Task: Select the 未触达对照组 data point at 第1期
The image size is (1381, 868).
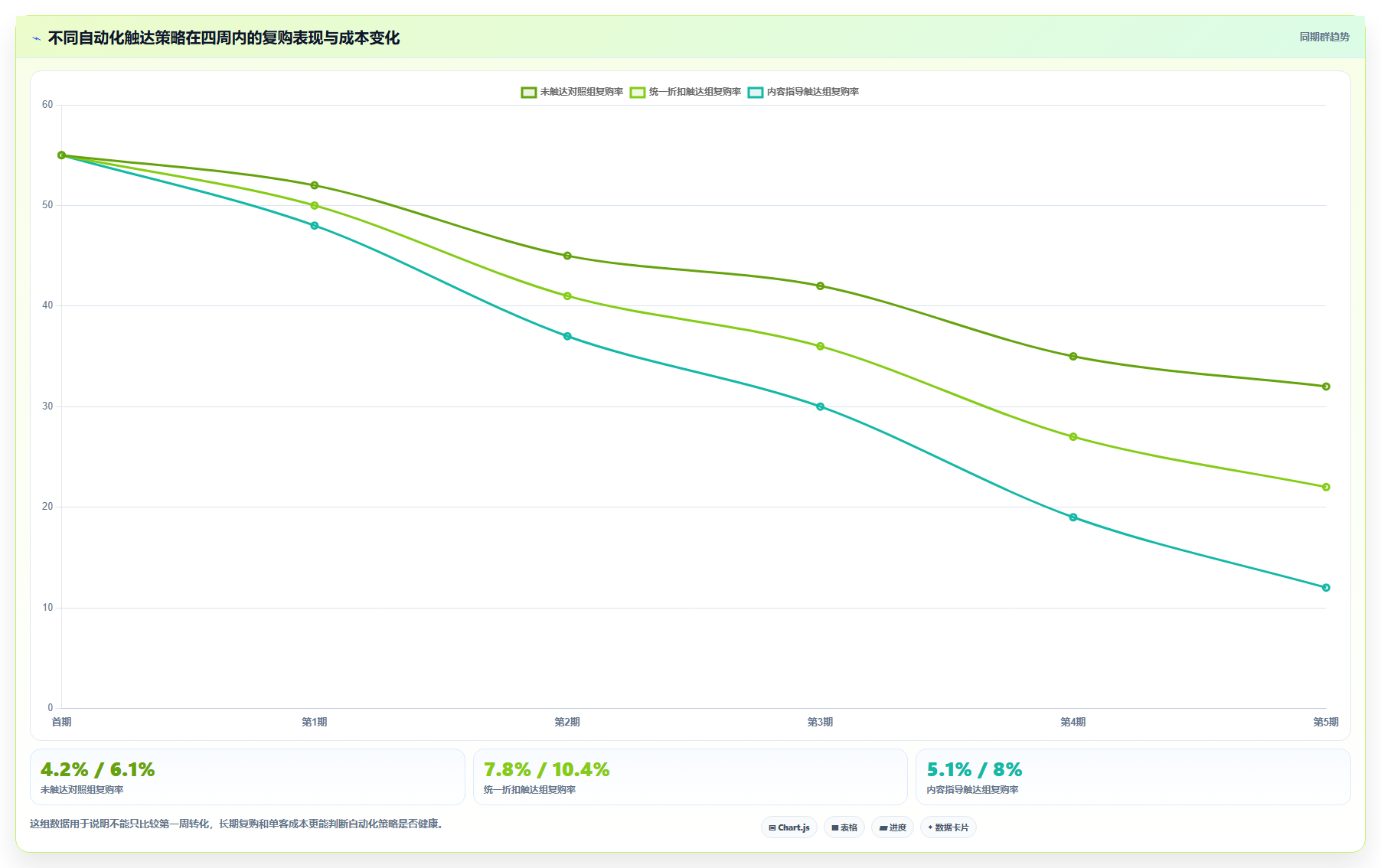Action: click(x=315, y=185)
